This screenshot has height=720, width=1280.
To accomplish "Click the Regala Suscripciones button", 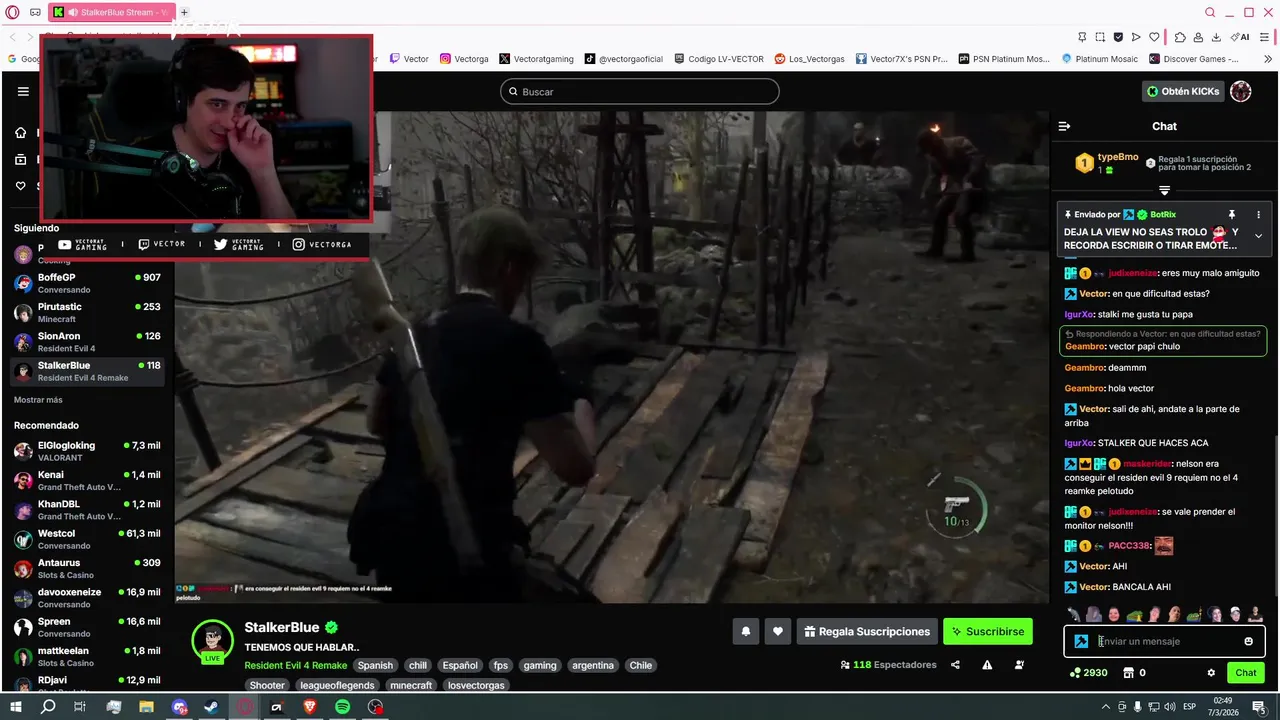I will click(867, 631).
